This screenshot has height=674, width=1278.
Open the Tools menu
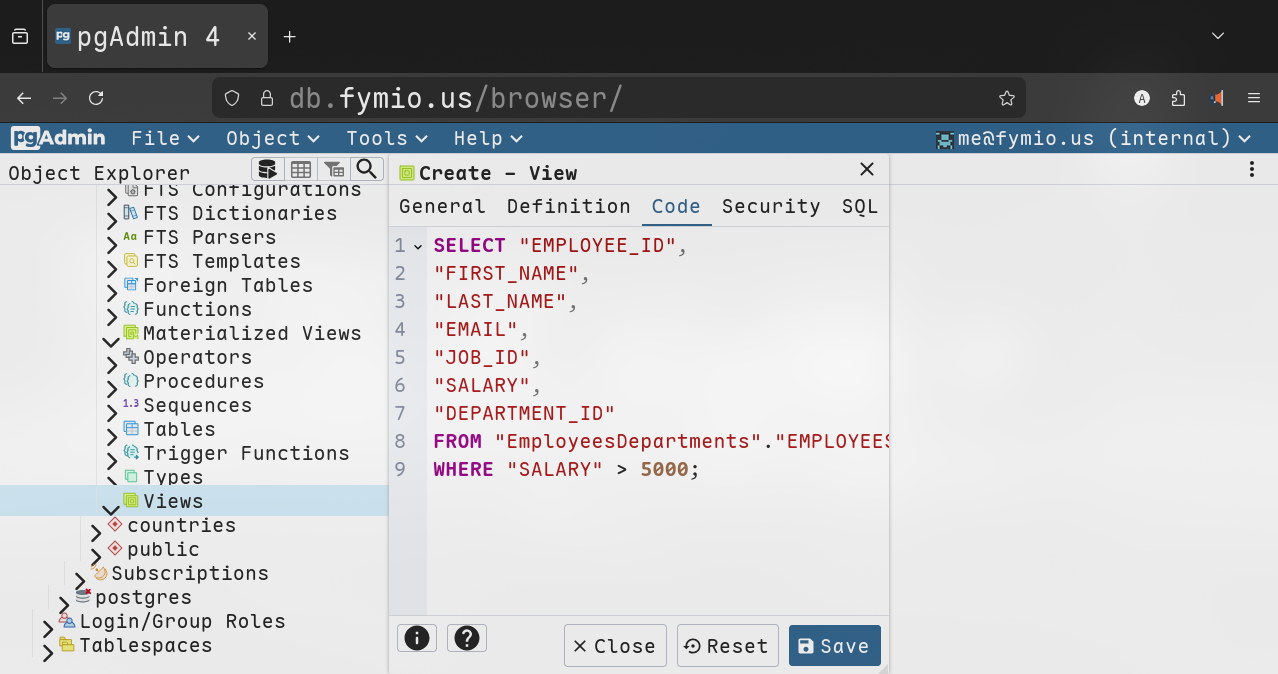[386, 139]
